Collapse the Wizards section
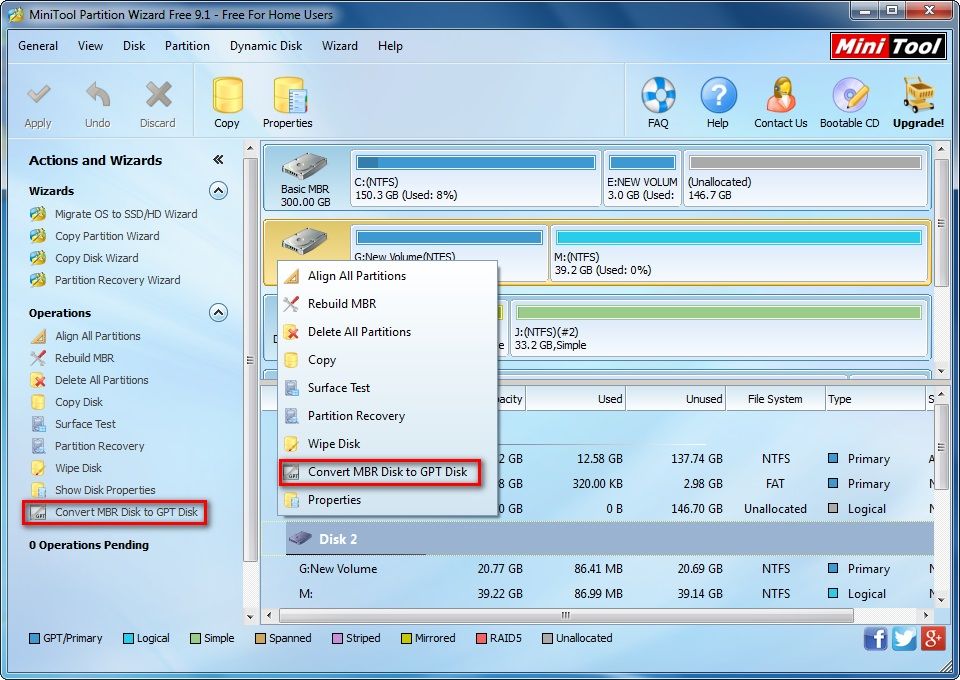The width and height of the screenshot is (960, 680). [x=219, y=191]
